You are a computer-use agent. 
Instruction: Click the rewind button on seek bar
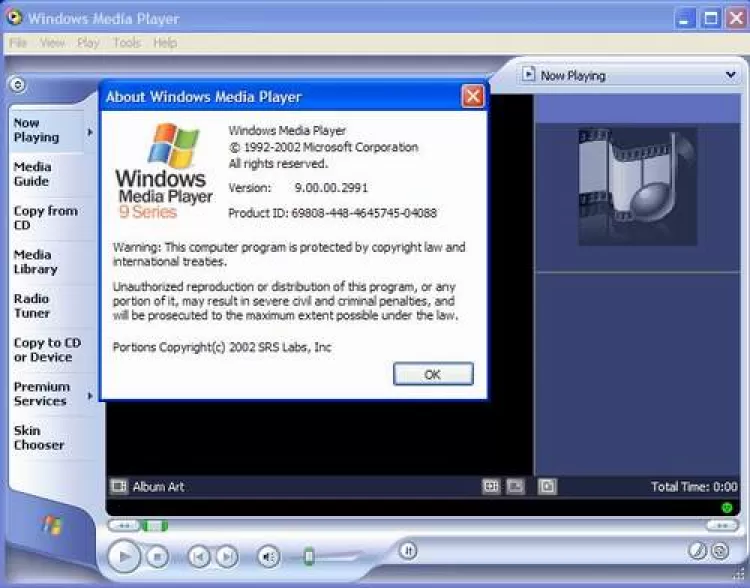point(123,525)
